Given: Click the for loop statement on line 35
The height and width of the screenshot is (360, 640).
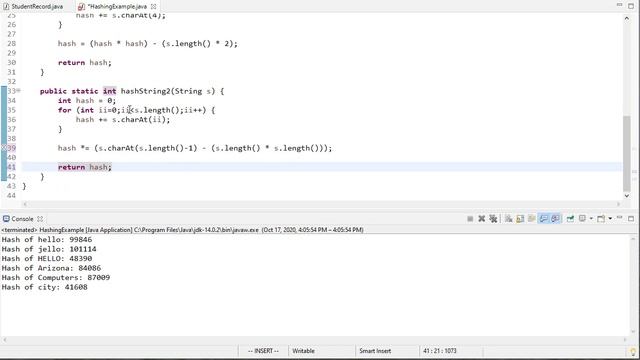Looking at the screenshot, I should pyautogui.click(x=136, y=110).
